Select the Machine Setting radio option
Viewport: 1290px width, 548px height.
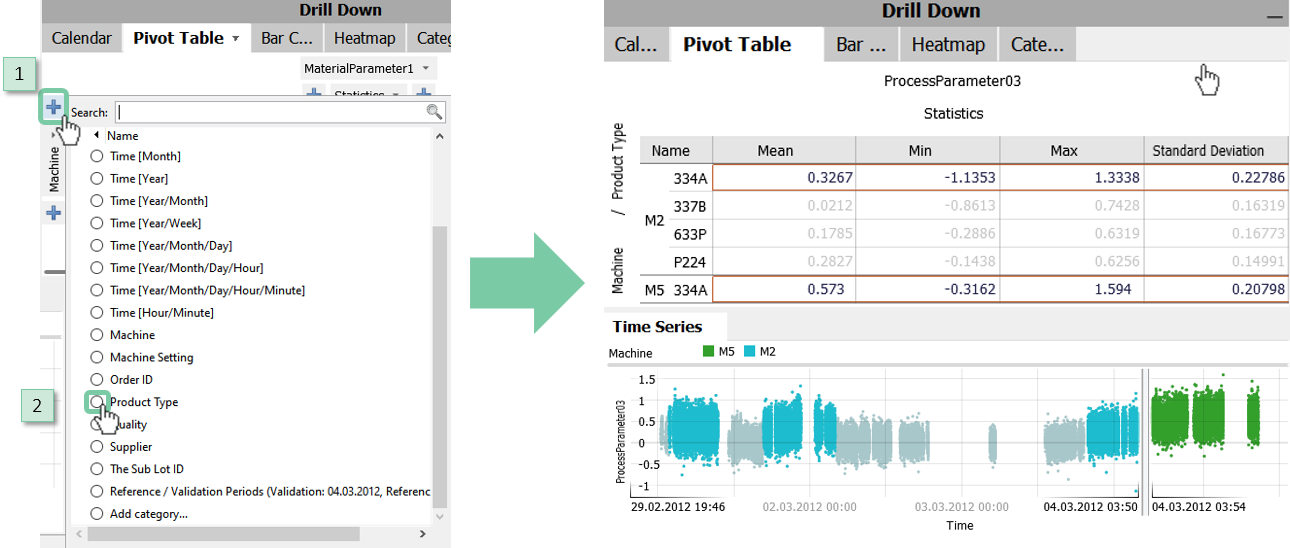(97, 357)
